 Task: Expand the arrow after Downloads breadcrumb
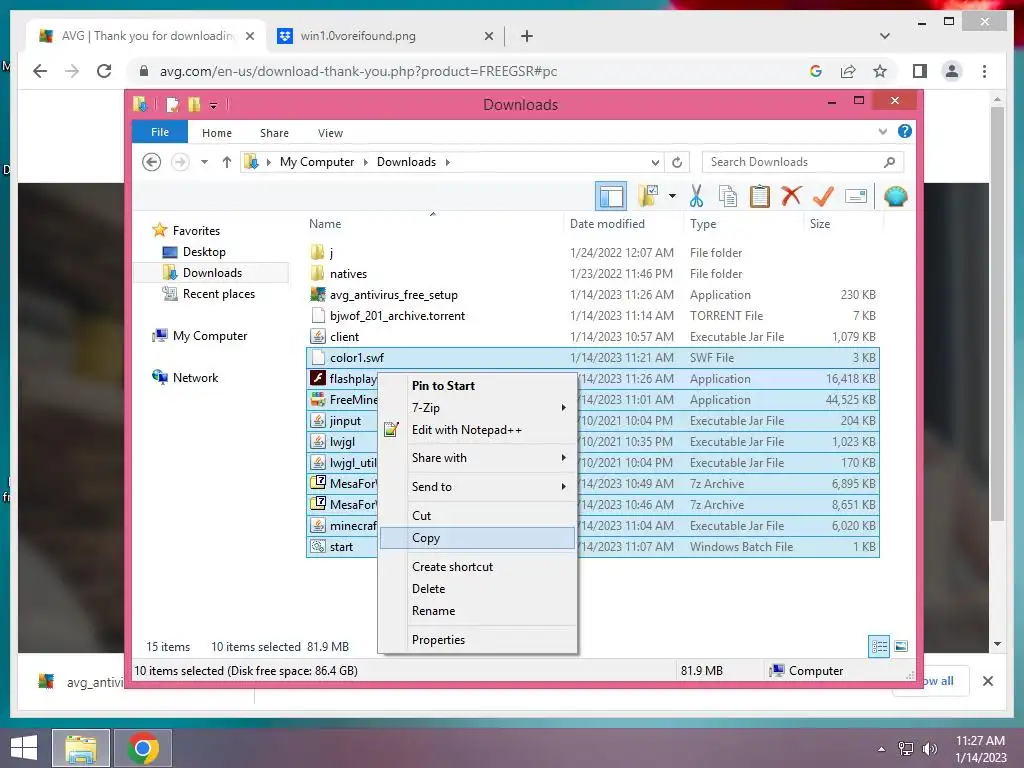coord(448,162)
